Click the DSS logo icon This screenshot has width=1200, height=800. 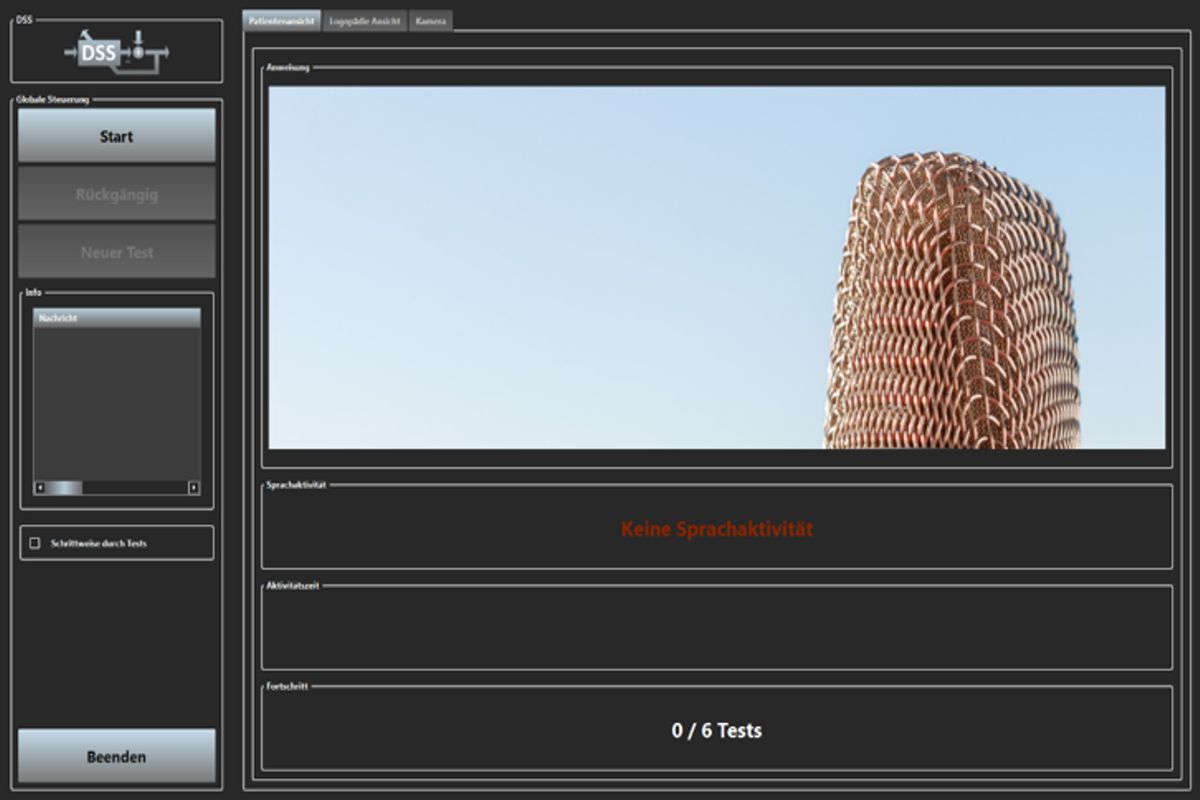click(x=116, y=52)
